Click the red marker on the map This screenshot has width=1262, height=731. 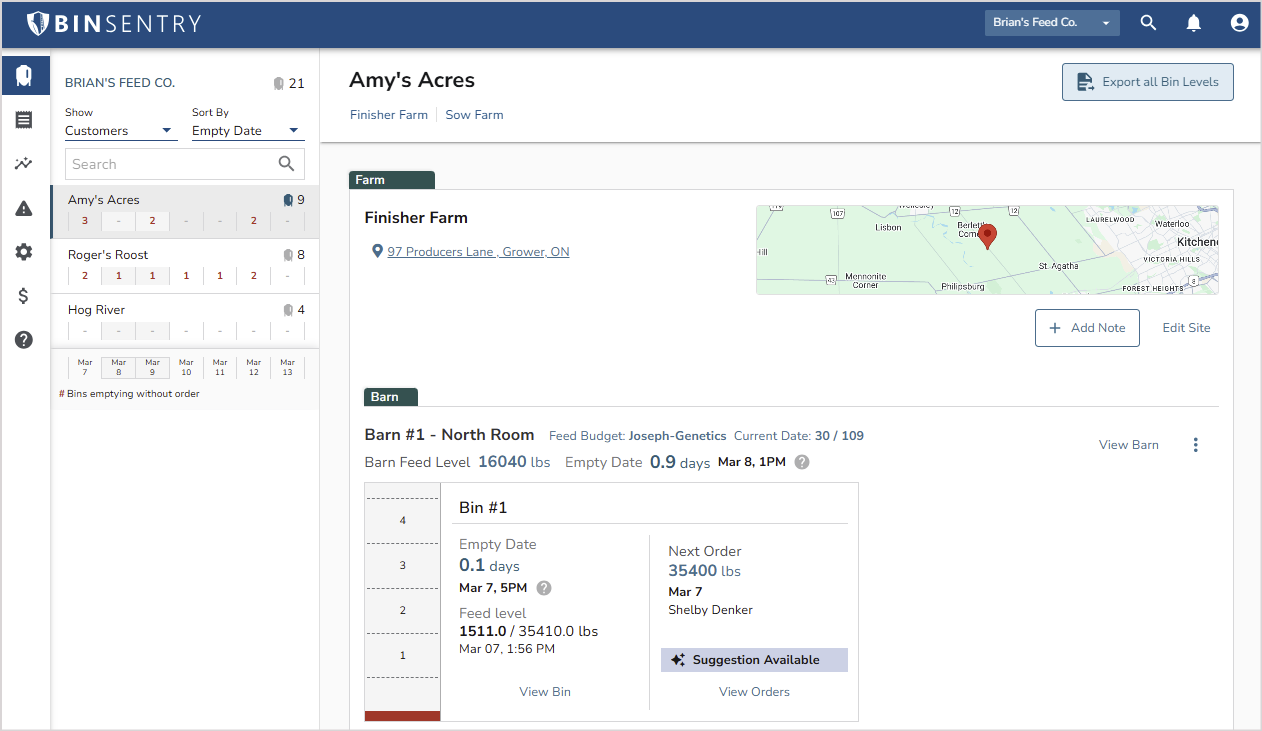[x=987, y=237]
